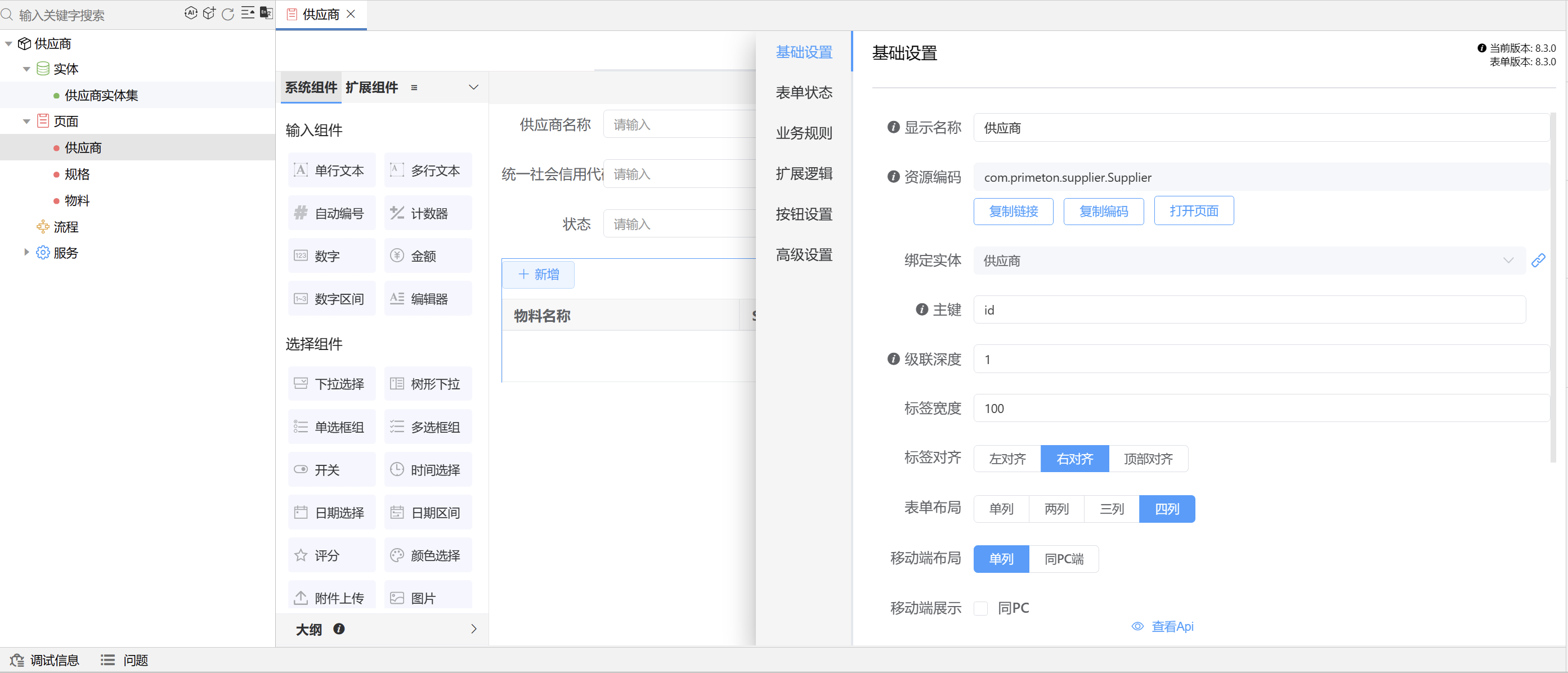1568x673 pixels.
Task: Select the 树形下拉 select component
Action: pos(427,383)
